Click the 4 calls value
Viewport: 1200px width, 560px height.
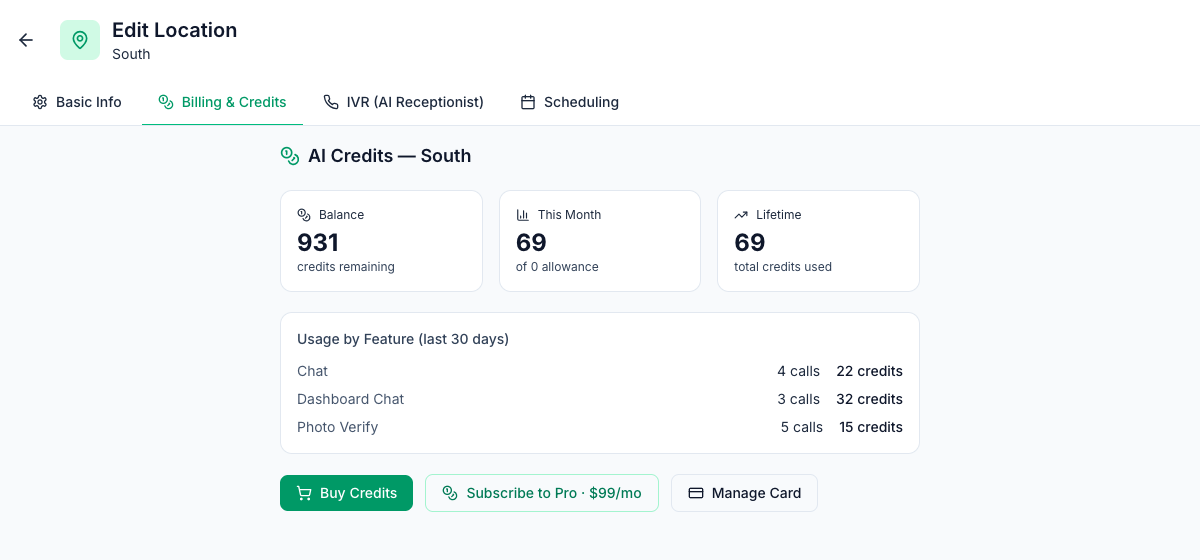(799, 371)
